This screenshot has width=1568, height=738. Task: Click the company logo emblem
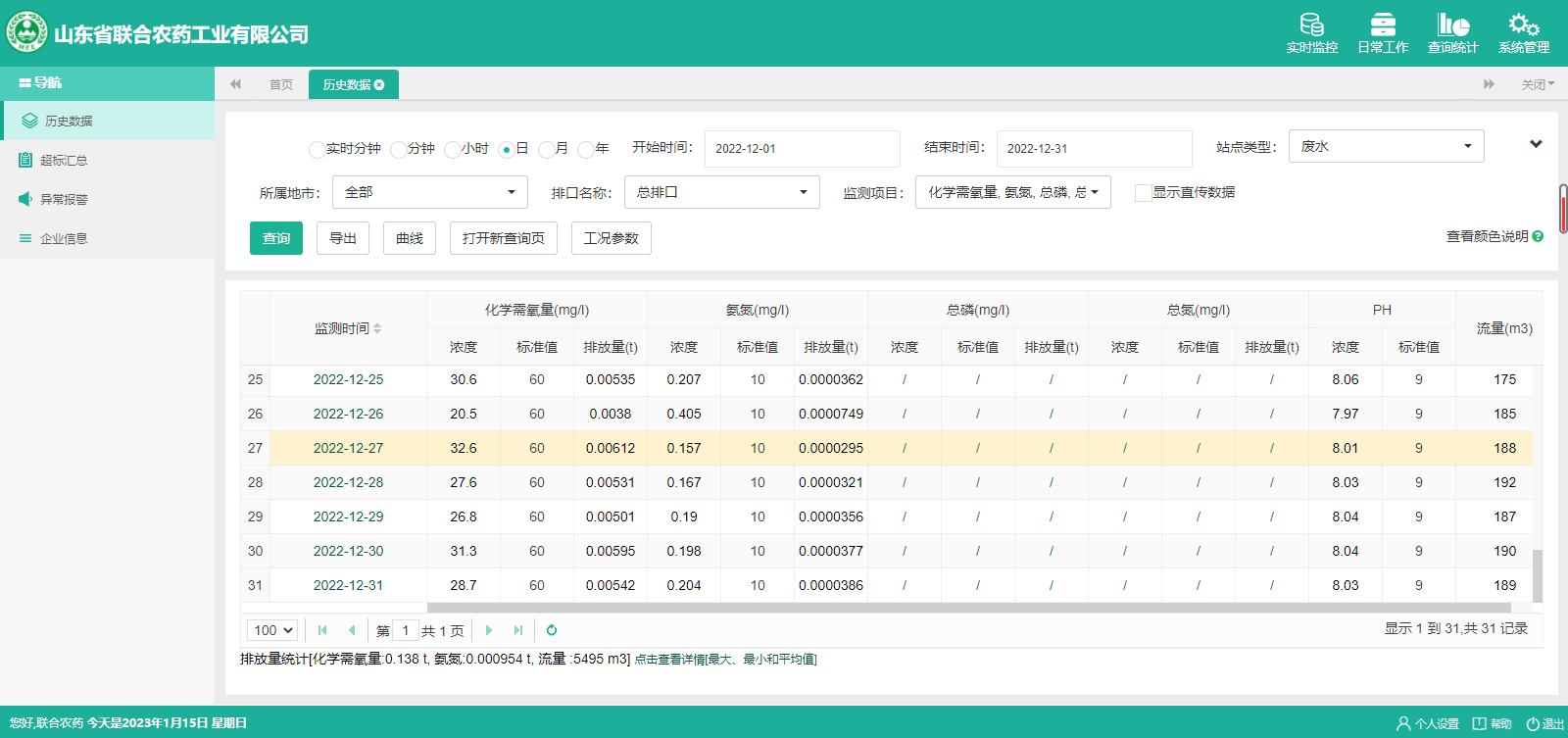[26, 32]
